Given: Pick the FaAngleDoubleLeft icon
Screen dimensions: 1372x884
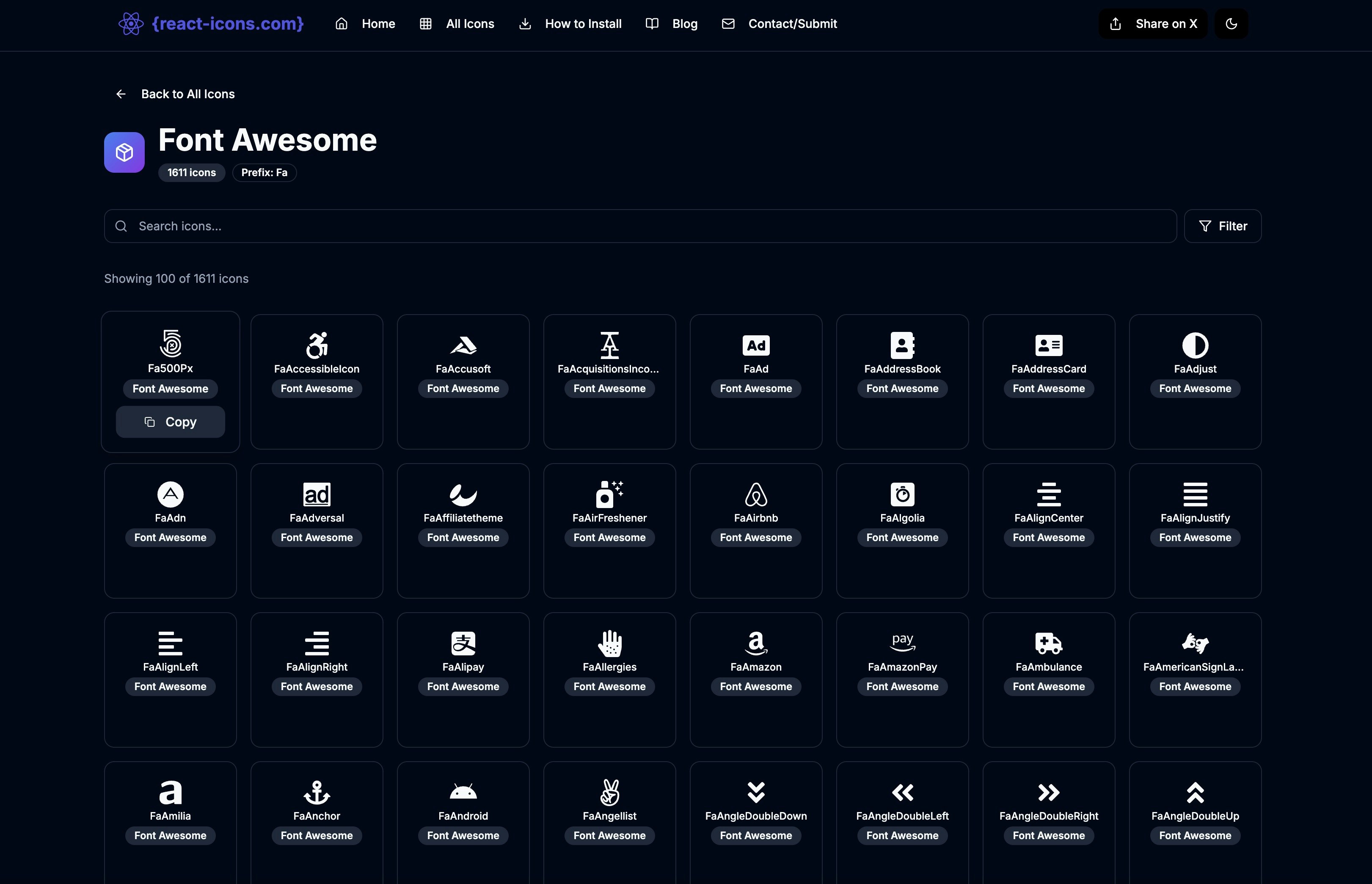Looking at the screenshot, I should click(902, 792).
